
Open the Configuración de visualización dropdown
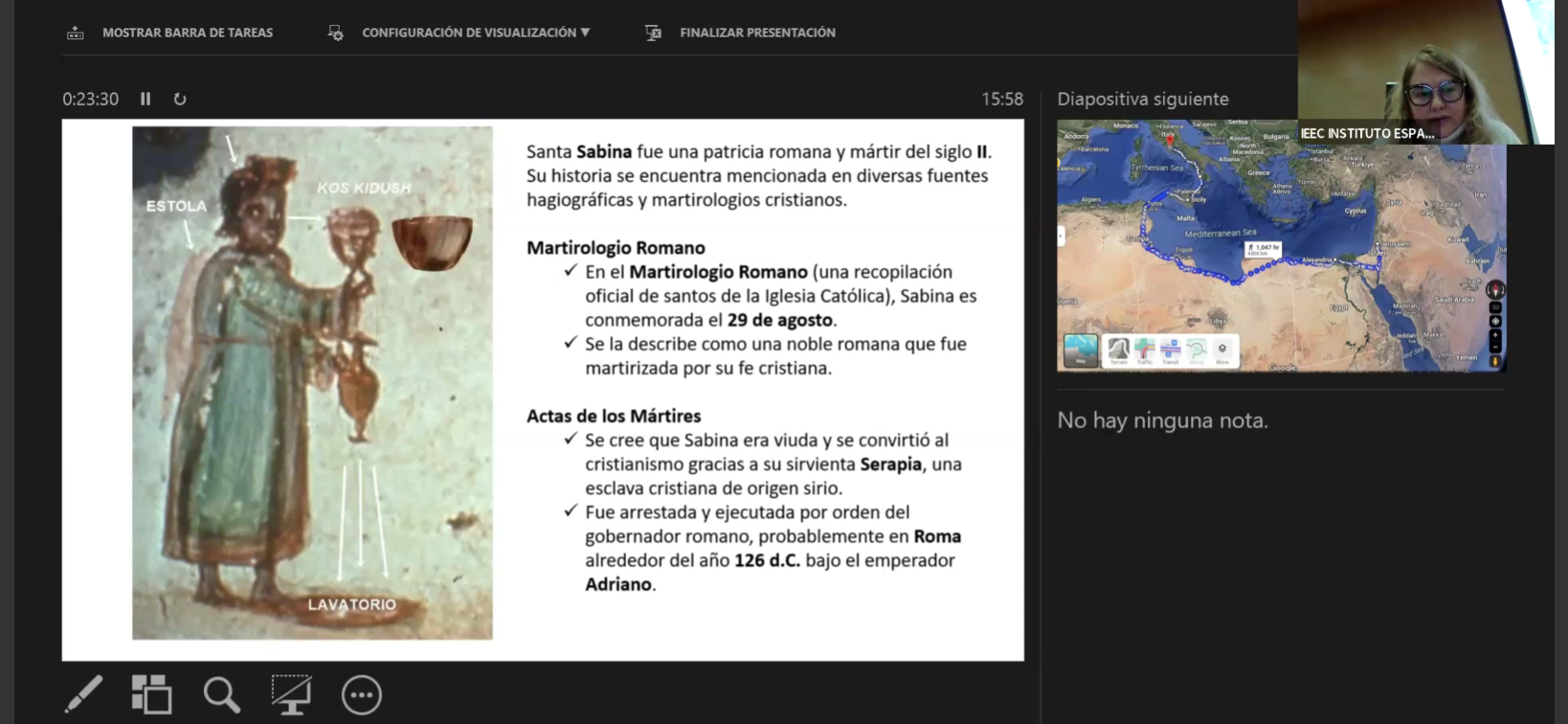(x=476, y=33)
